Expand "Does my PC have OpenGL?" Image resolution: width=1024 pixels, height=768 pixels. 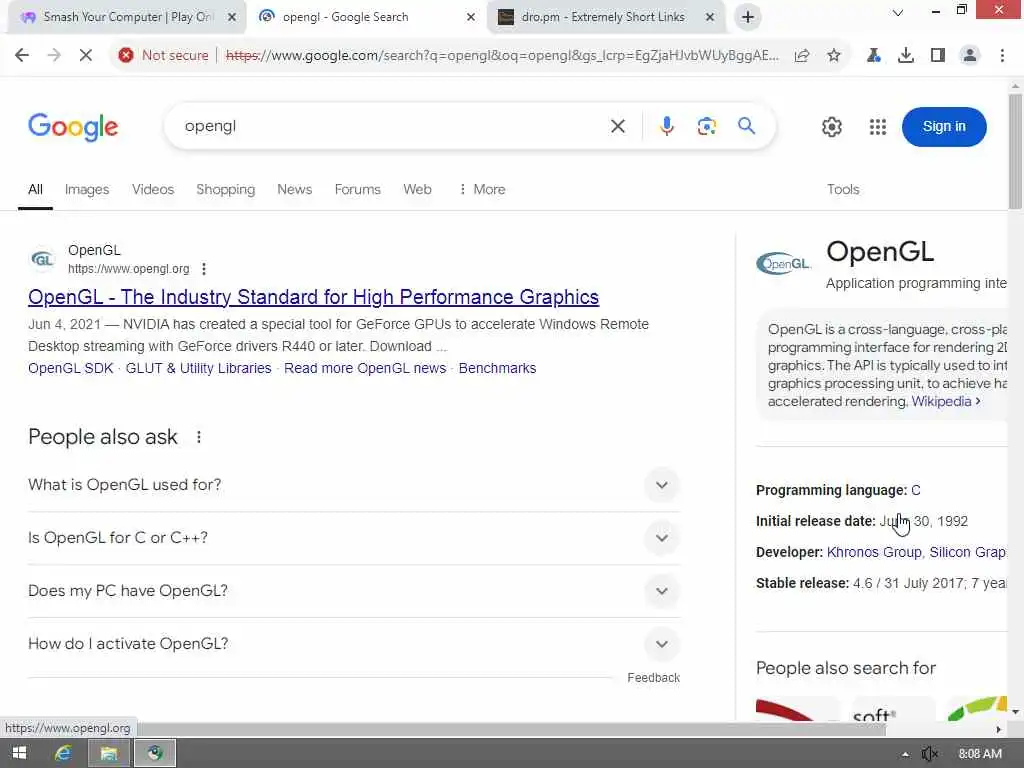tap(354, 591)
